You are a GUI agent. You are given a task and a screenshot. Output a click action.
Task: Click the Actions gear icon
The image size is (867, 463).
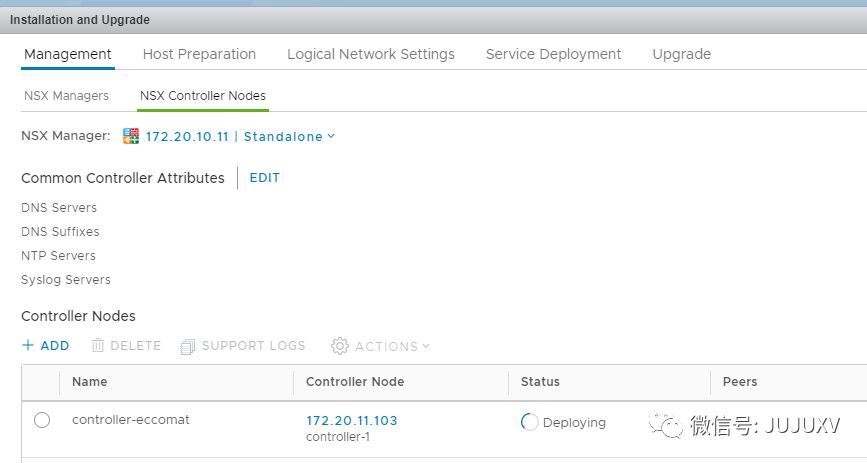click(x=340, y=346)
